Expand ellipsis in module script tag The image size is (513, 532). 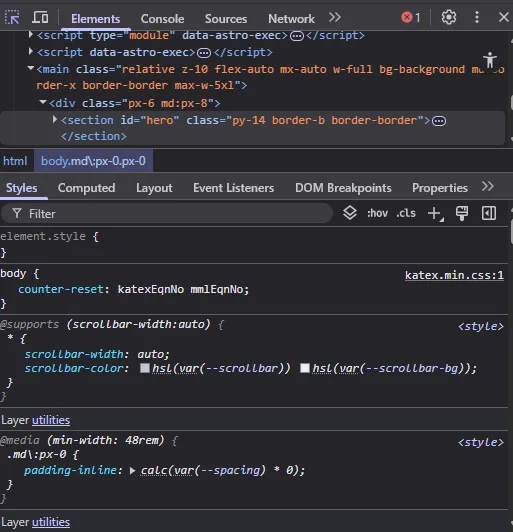point(297,36)
